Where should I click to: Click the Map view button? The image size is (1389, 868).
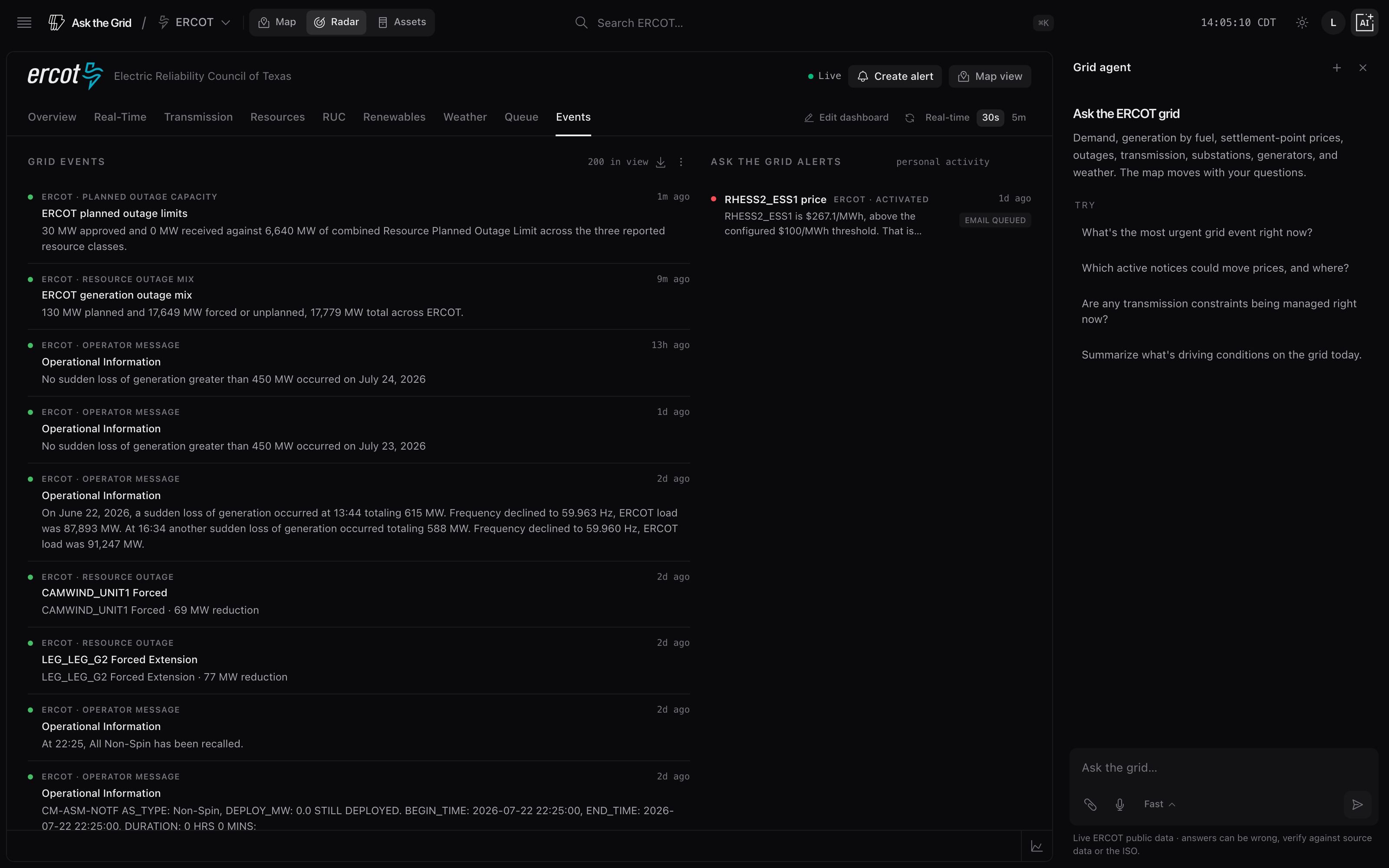[990, 76]
